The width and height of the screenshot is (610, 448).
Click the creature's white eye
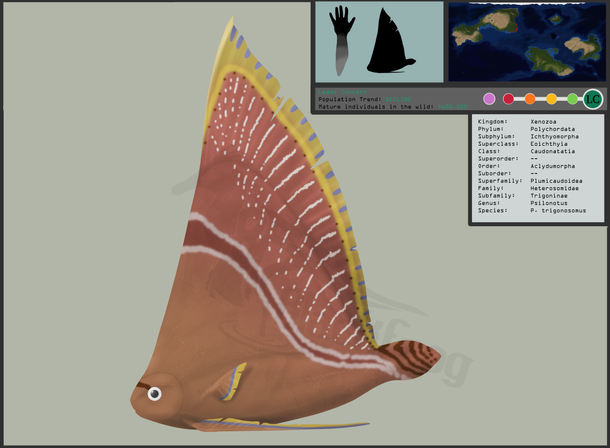click(154, 394)
